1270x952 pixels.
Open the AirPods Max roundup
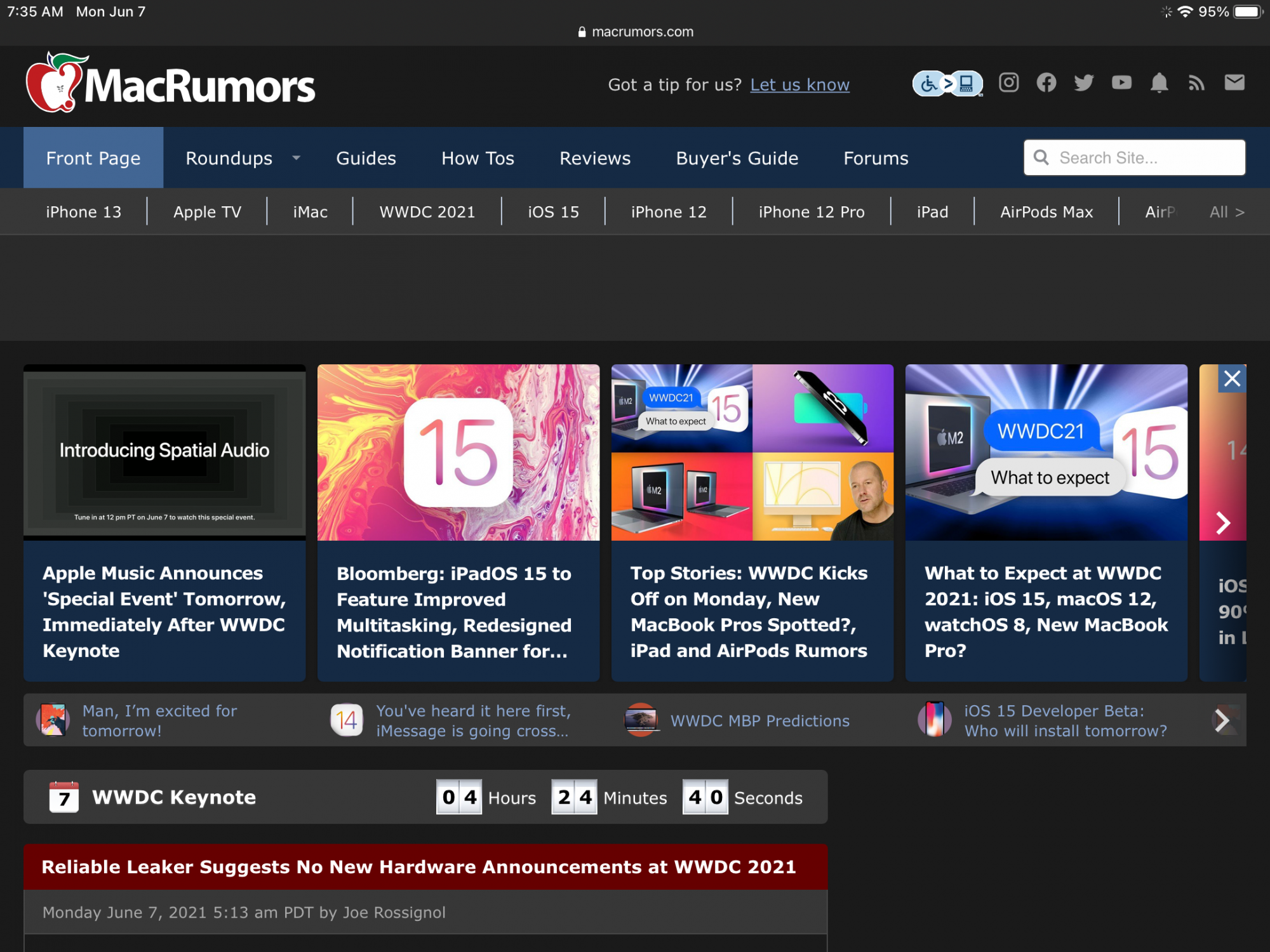click(x=1046, y=212)
